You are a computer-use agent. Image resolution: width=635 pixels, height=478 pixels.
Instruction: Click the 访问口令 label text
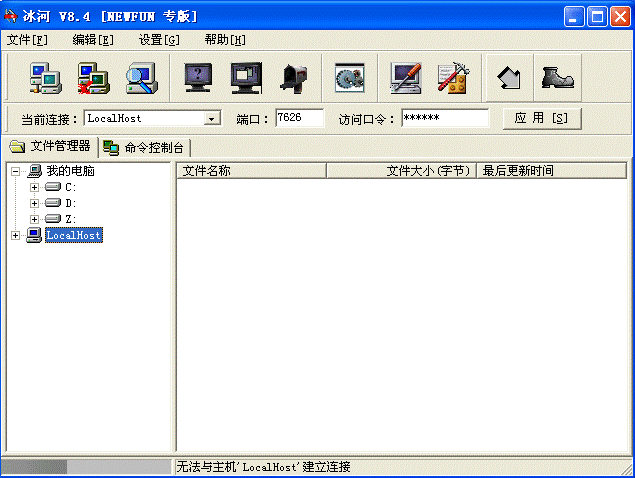[366, 120]
